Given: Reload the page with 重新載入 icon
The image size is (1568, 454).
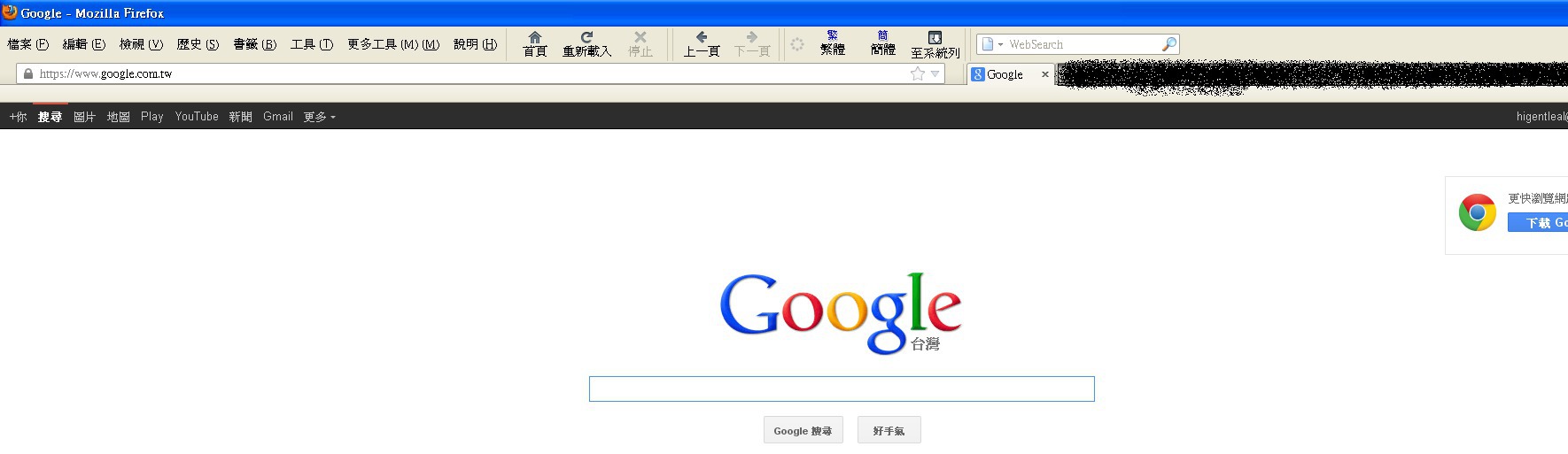Looking at the screenshot, I should (x=586, y=43).
